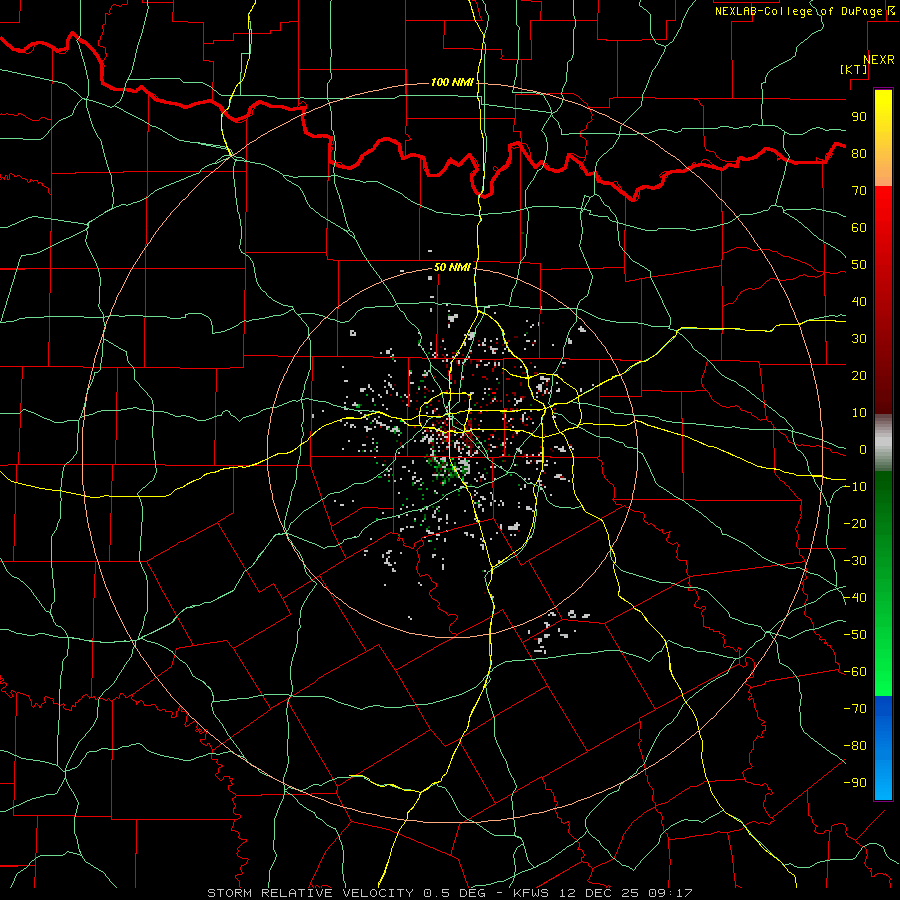
Task: Click the -50 knot value on the scale
Action: pyautogui.click(x=855, y=635)
